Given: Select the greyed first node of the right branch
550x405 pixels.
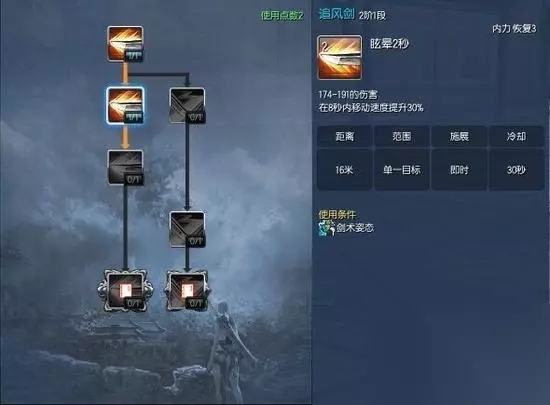Looking at the screenshot, I should 187,106.
